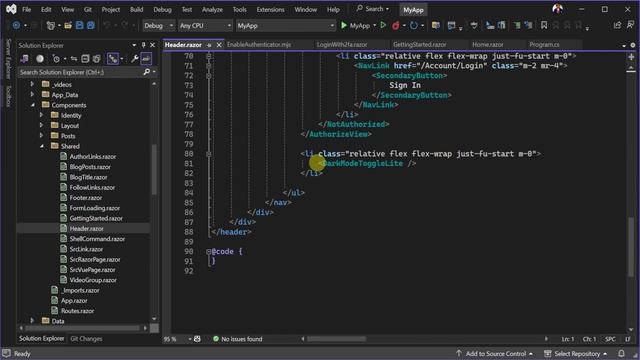Viewport: 640px width, 360px height.
Task: Click the green No issues found checkmark
Action: (216, 339)
